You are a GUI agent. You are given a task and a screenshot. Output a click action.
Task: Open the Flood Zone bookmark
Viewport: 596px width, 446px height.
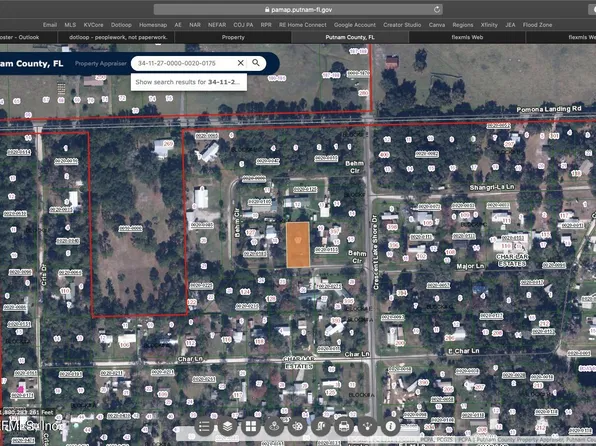tap(537, 25)
